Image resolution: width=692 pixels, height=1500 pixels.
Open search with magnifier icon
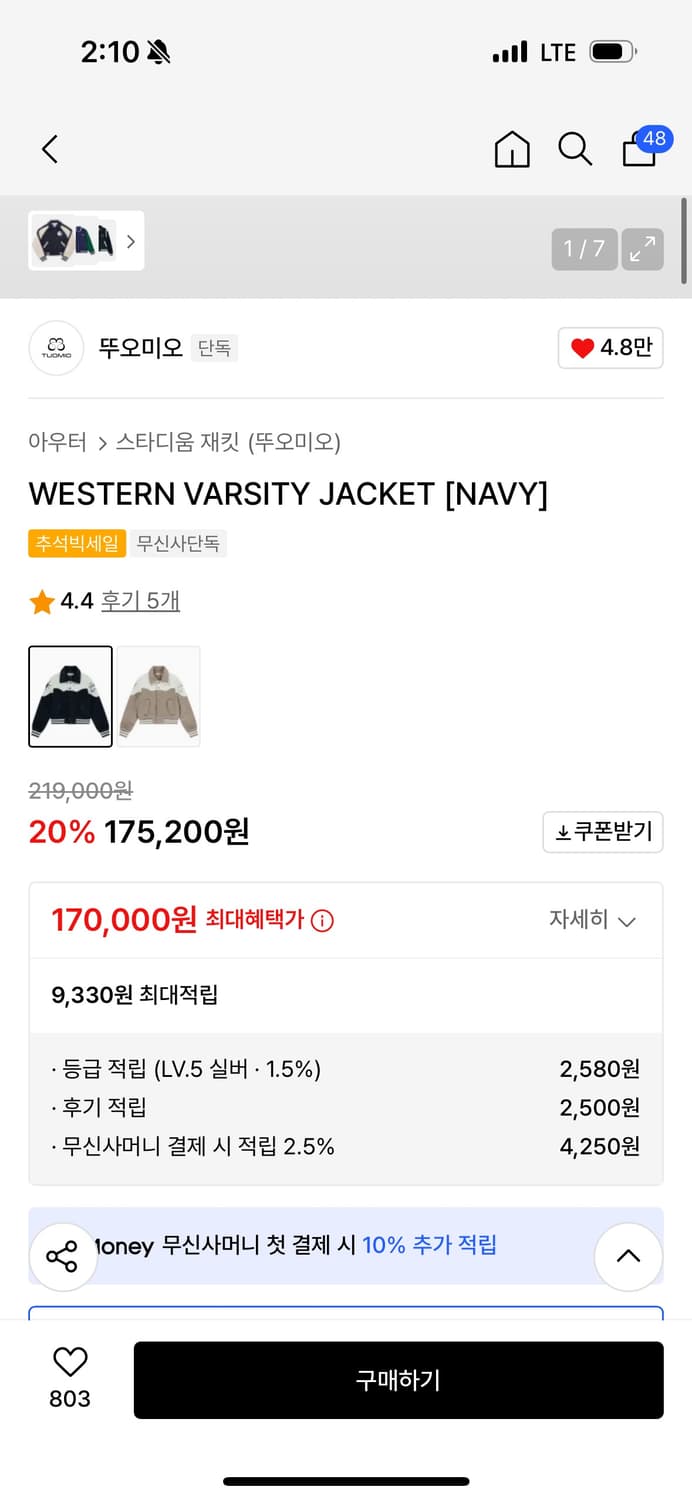(x=575, y=149)
